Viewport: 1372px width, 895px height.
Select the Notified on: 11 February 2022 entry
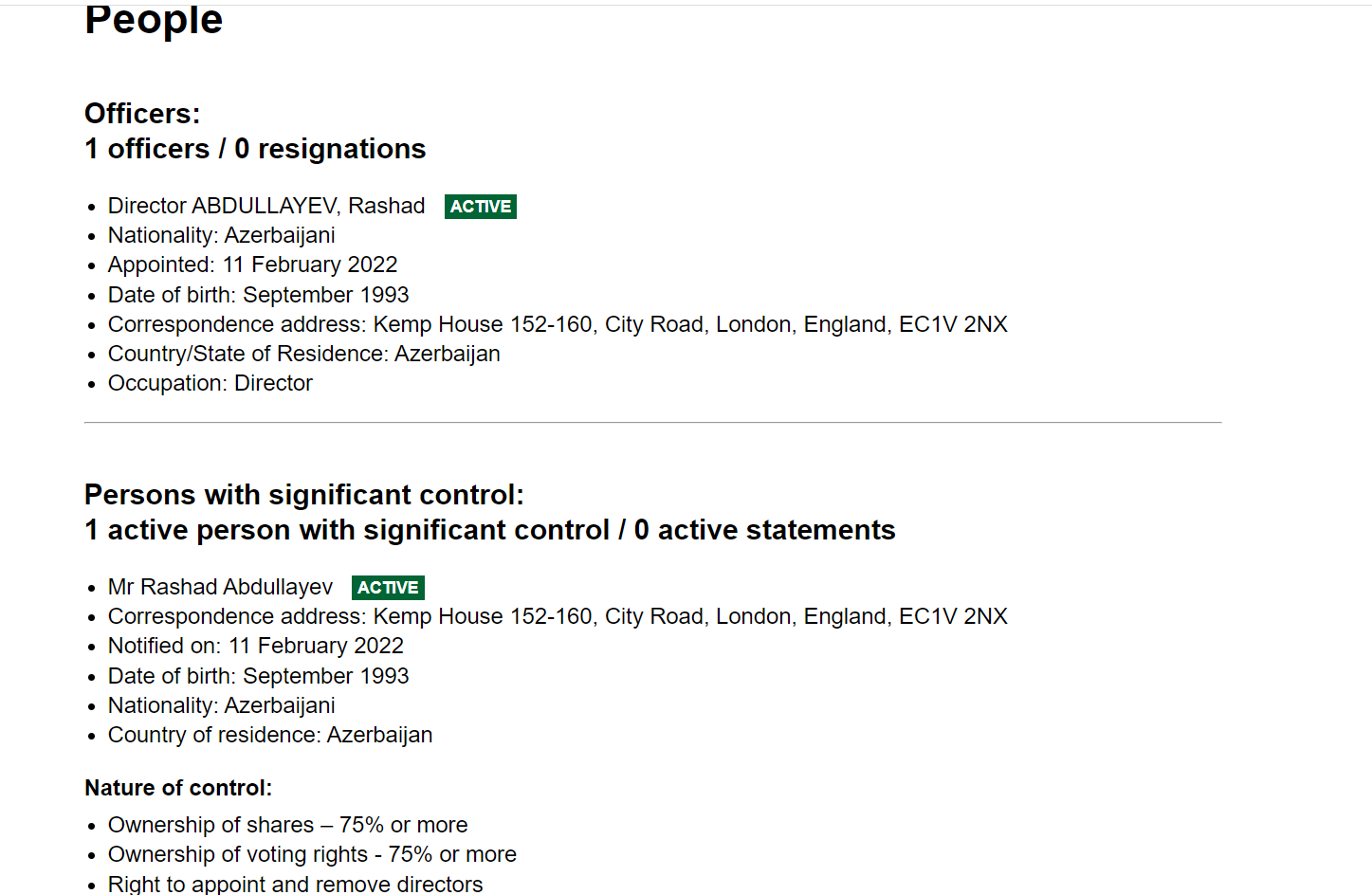coord(255,646)
